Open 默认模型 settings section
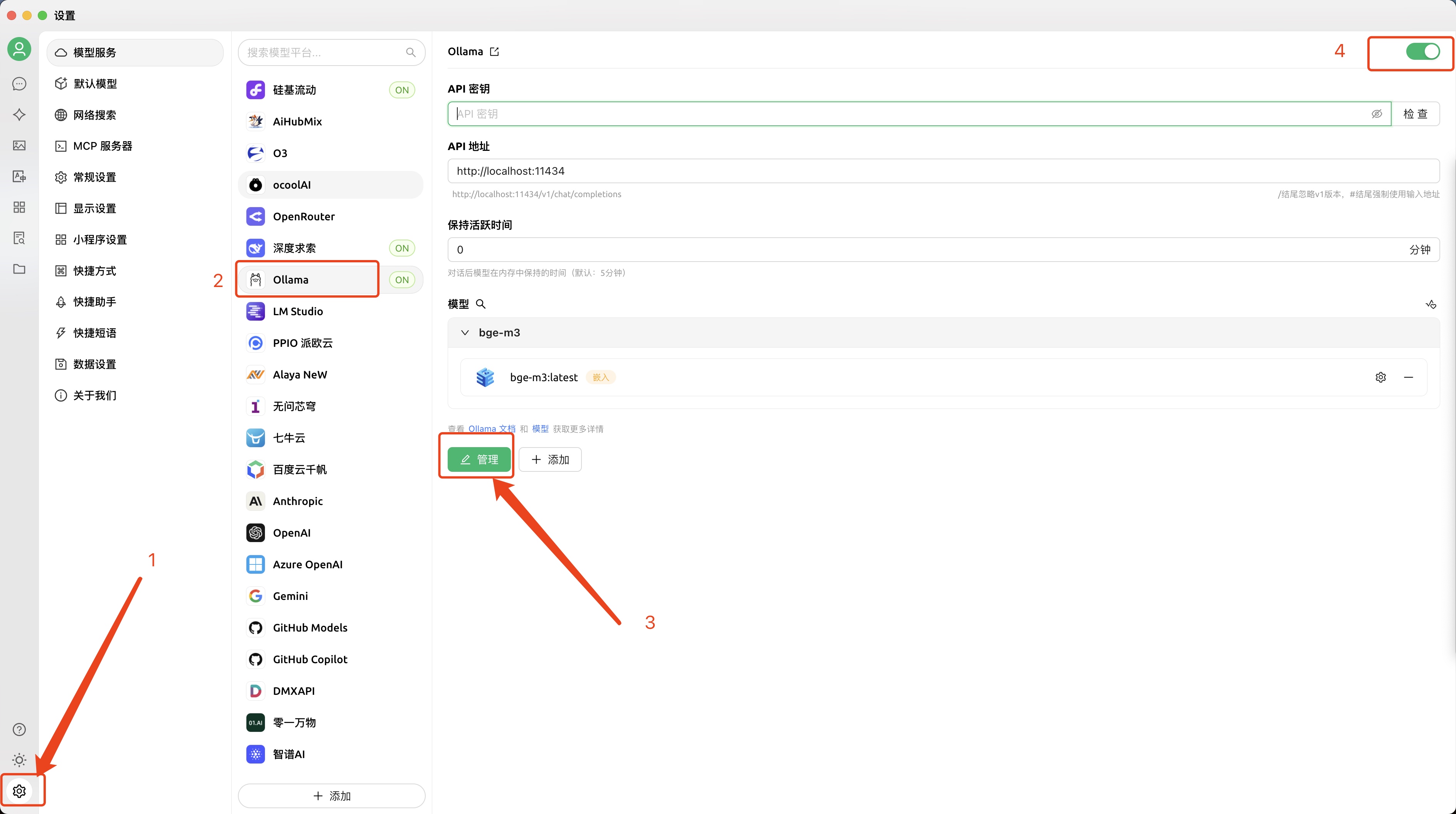This screenshot has width=1456, height=814. (135, 84)
